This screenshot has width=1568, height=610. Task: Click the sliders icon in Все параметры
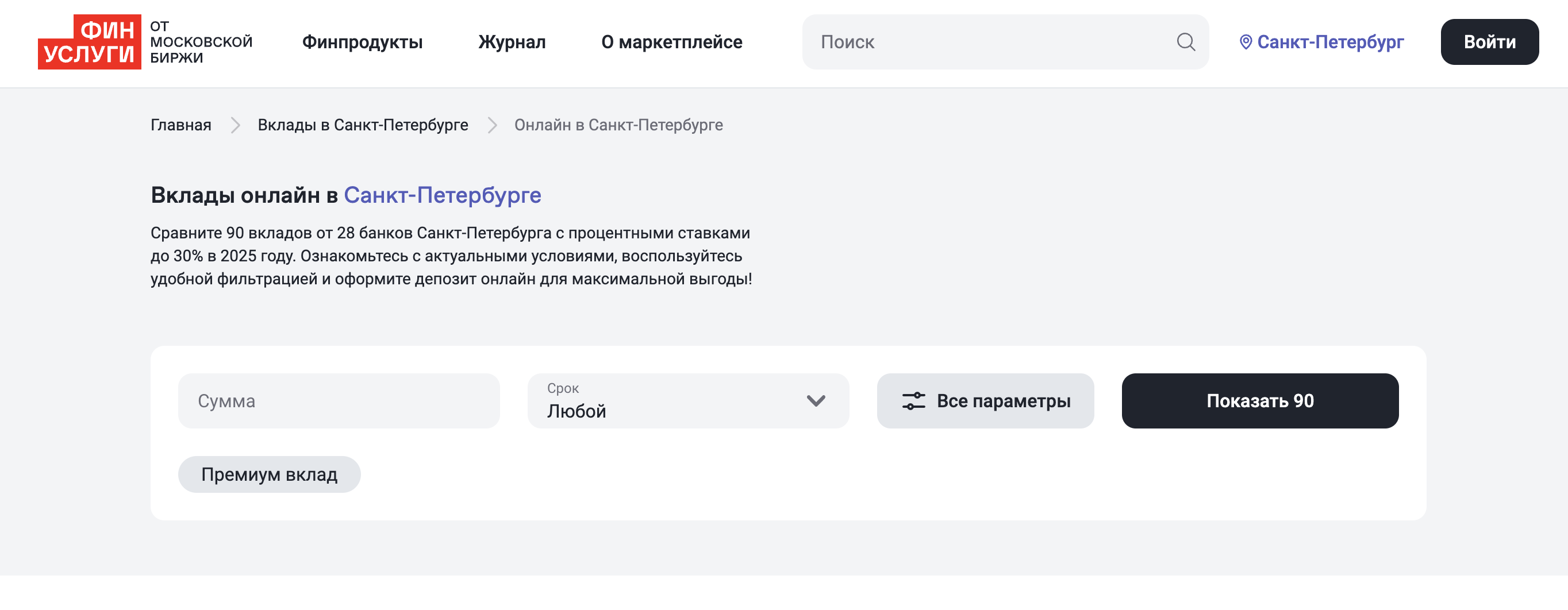coord(913,401)
